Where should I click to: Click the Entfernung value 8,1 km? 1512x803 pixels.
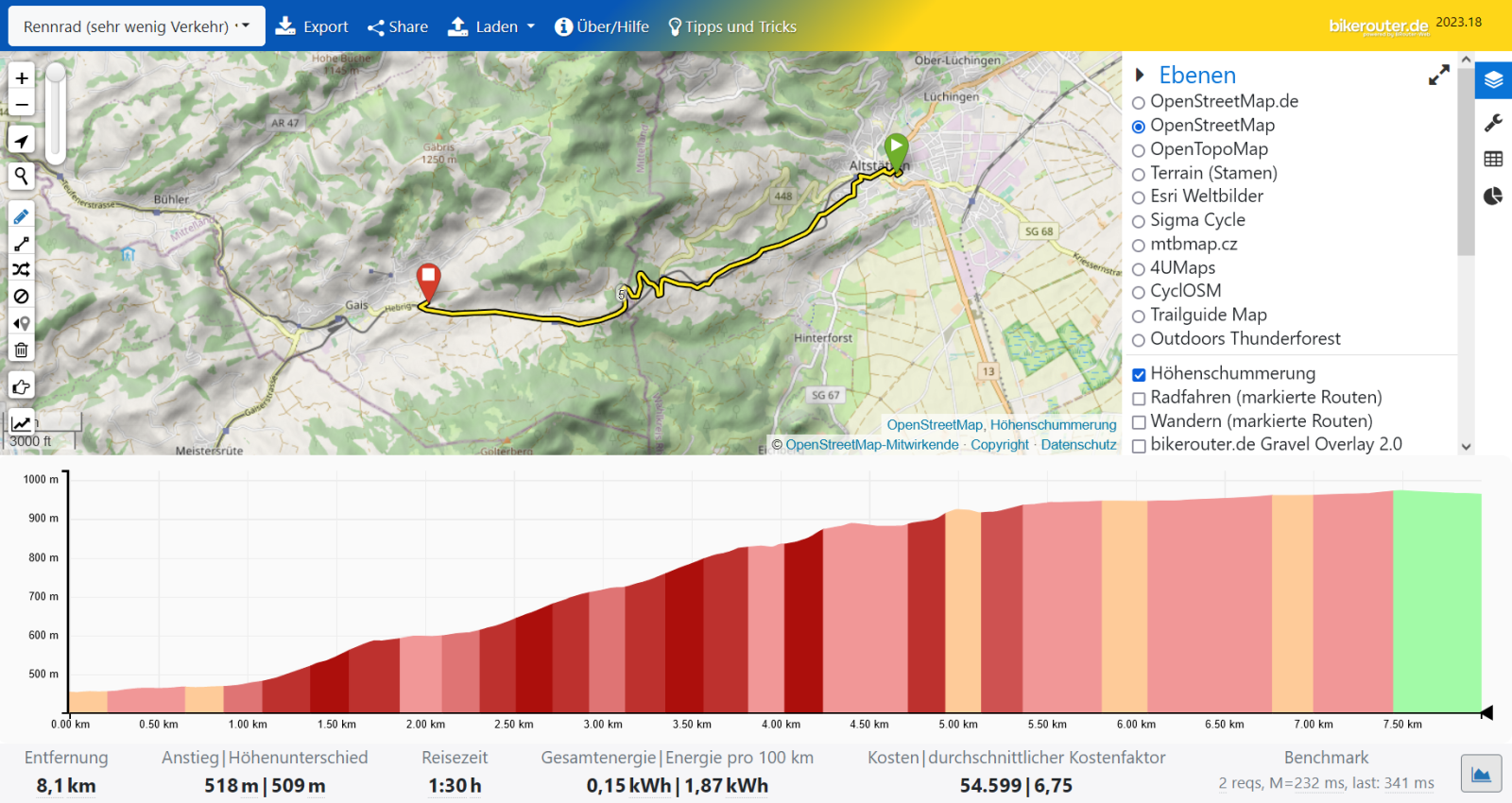point(66,786)
